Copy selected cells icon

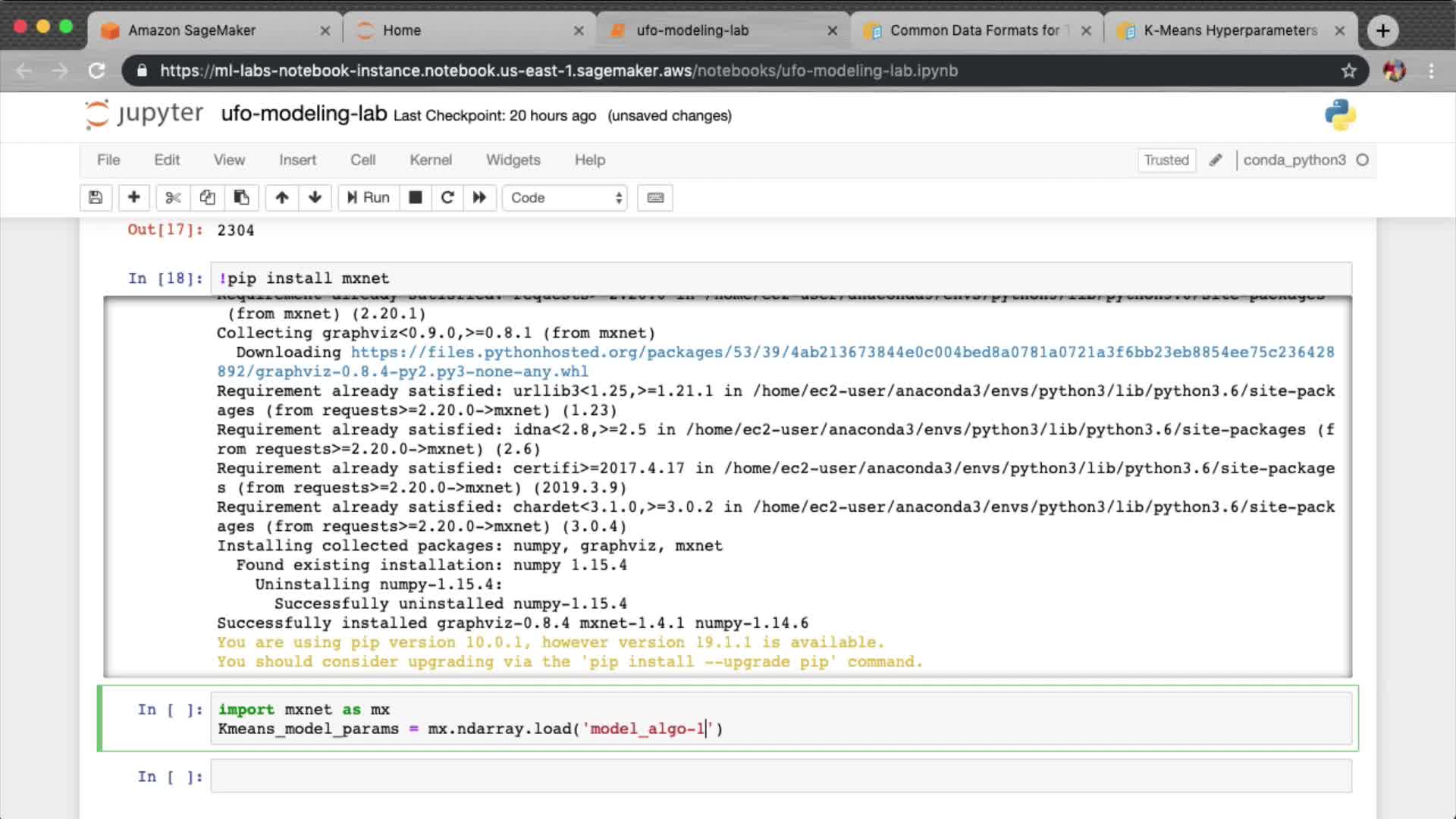click(207, 198)
